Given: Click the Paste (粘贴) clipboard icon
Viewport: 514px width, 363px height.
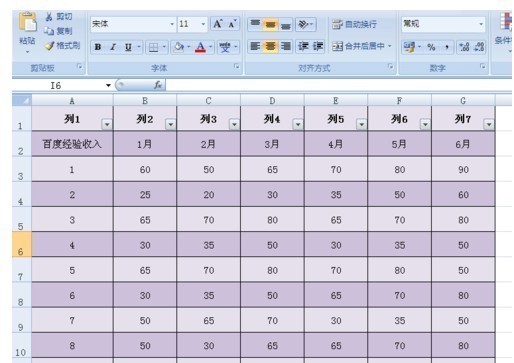Looking at the screenshot, I should 28,23.
